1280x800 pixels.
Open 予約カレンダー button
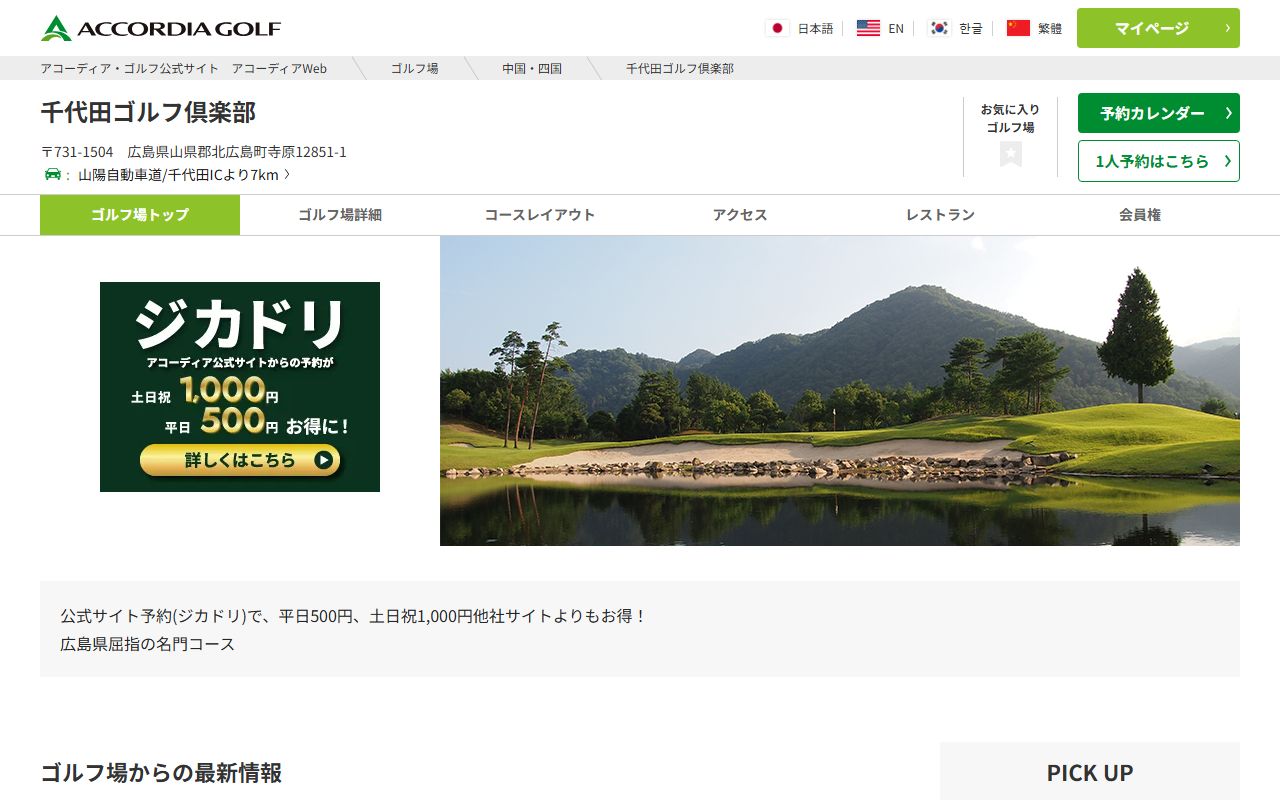(1158, 113)
